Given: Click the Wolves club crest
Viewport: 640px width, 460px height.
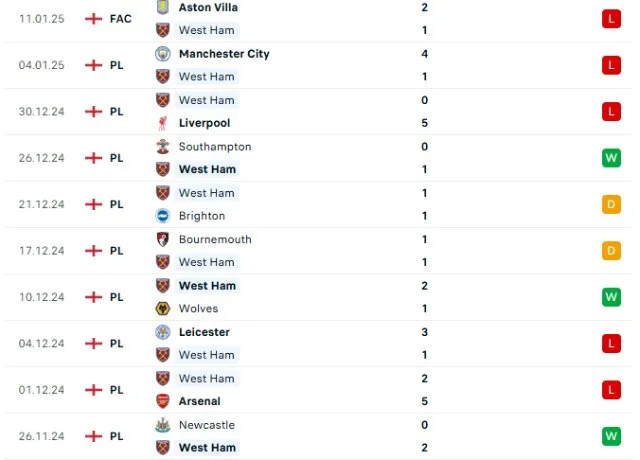Looking at the screenshot, I should (163, 309).
